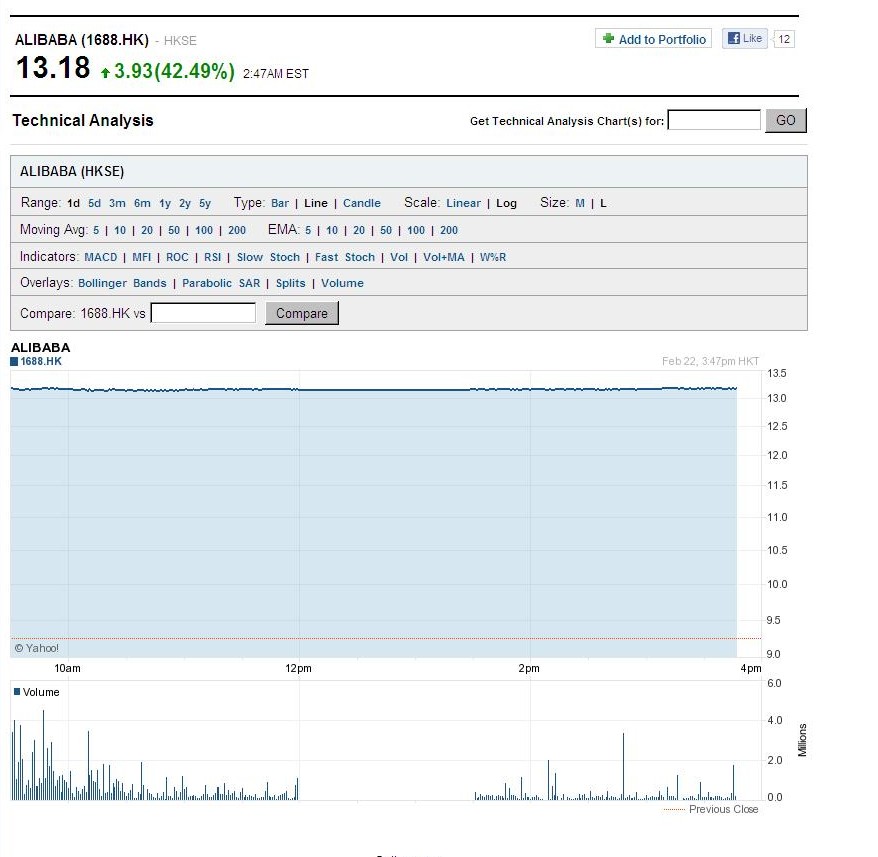Viewport: 878px width, 857px height.
Task: Add 20-day moving average
Action: tap(147, 230)
